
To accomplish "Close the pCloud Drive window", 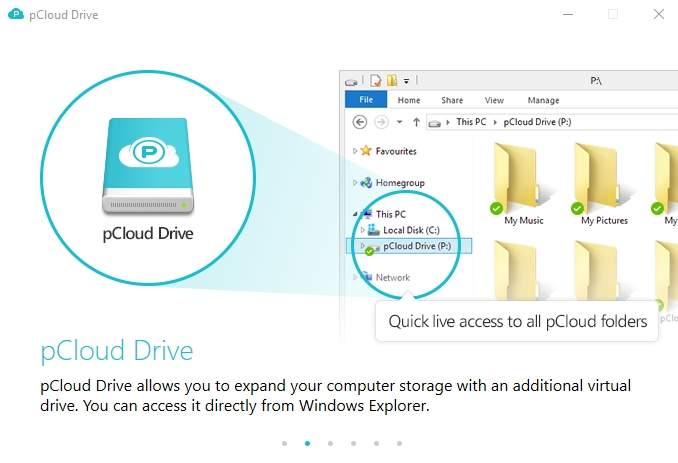I will [659, 14].
